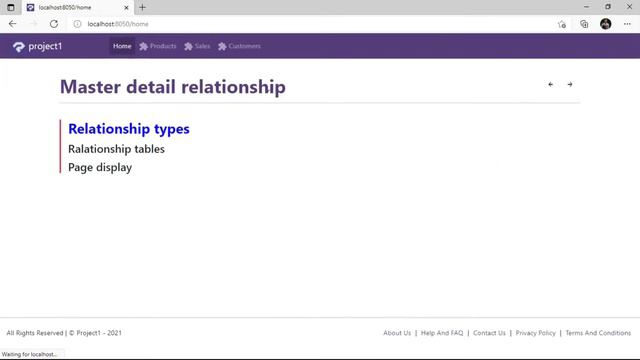Open the tab actions menu icon
The width and height of the screenshot is (640, 360).
click(11, 7)
